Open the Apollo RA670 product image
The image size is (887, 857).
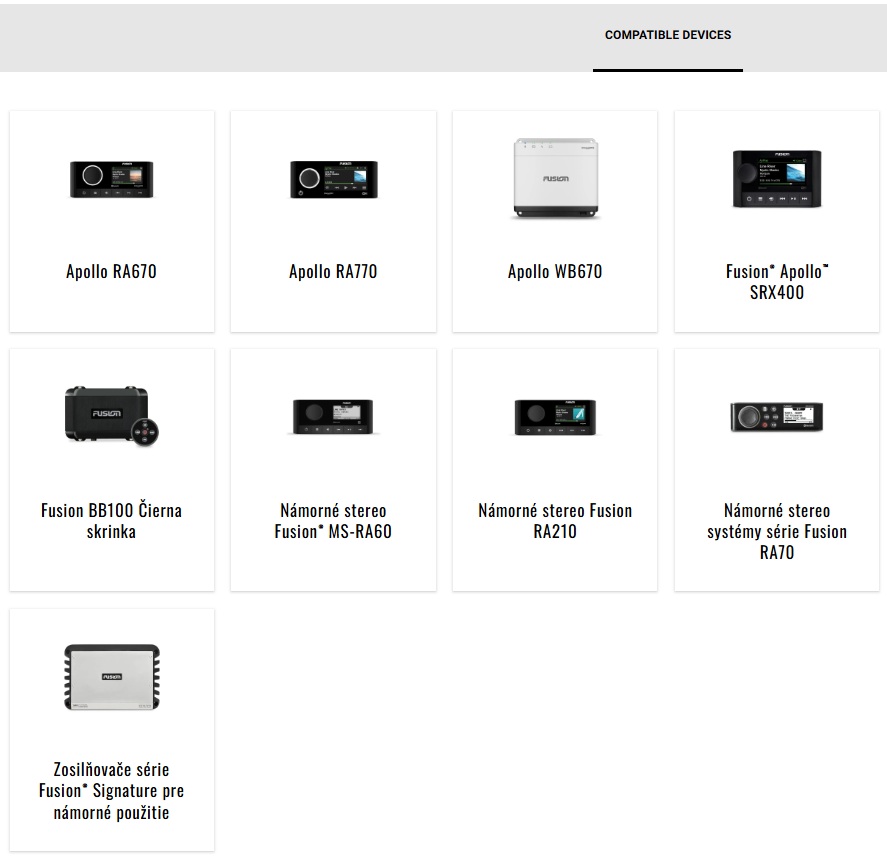111,179
